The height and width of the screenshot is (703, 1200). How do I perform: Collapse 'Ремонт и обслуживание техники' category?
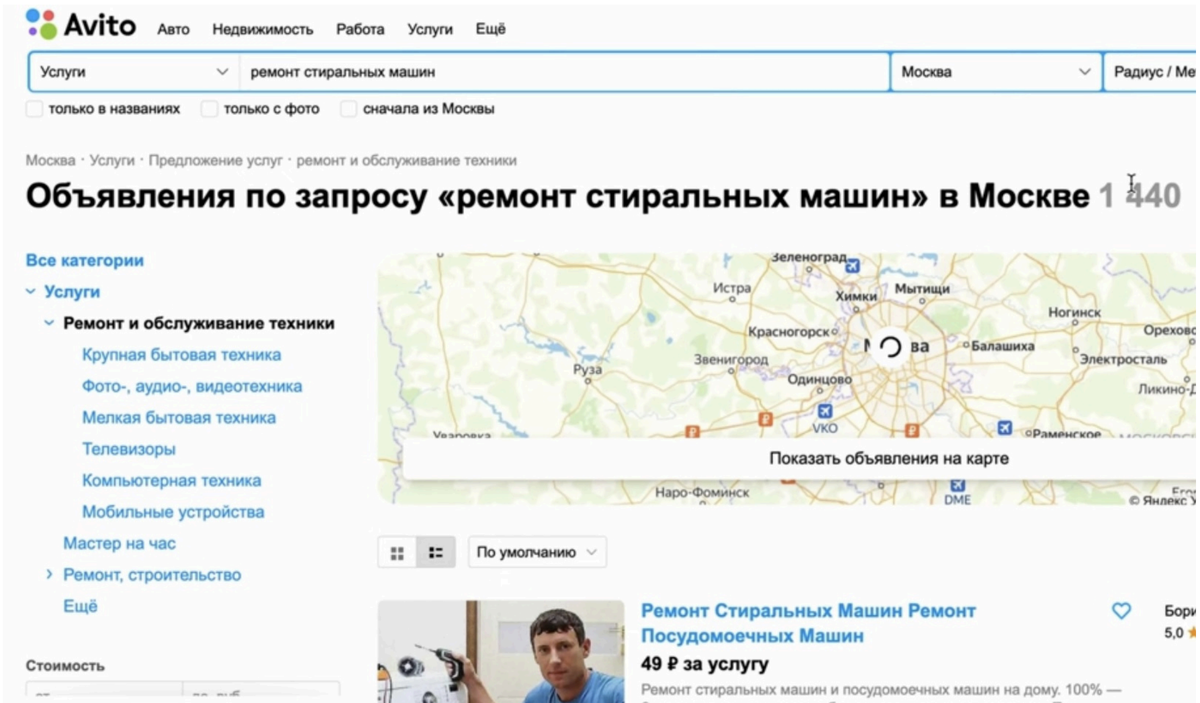click(49, 323)
